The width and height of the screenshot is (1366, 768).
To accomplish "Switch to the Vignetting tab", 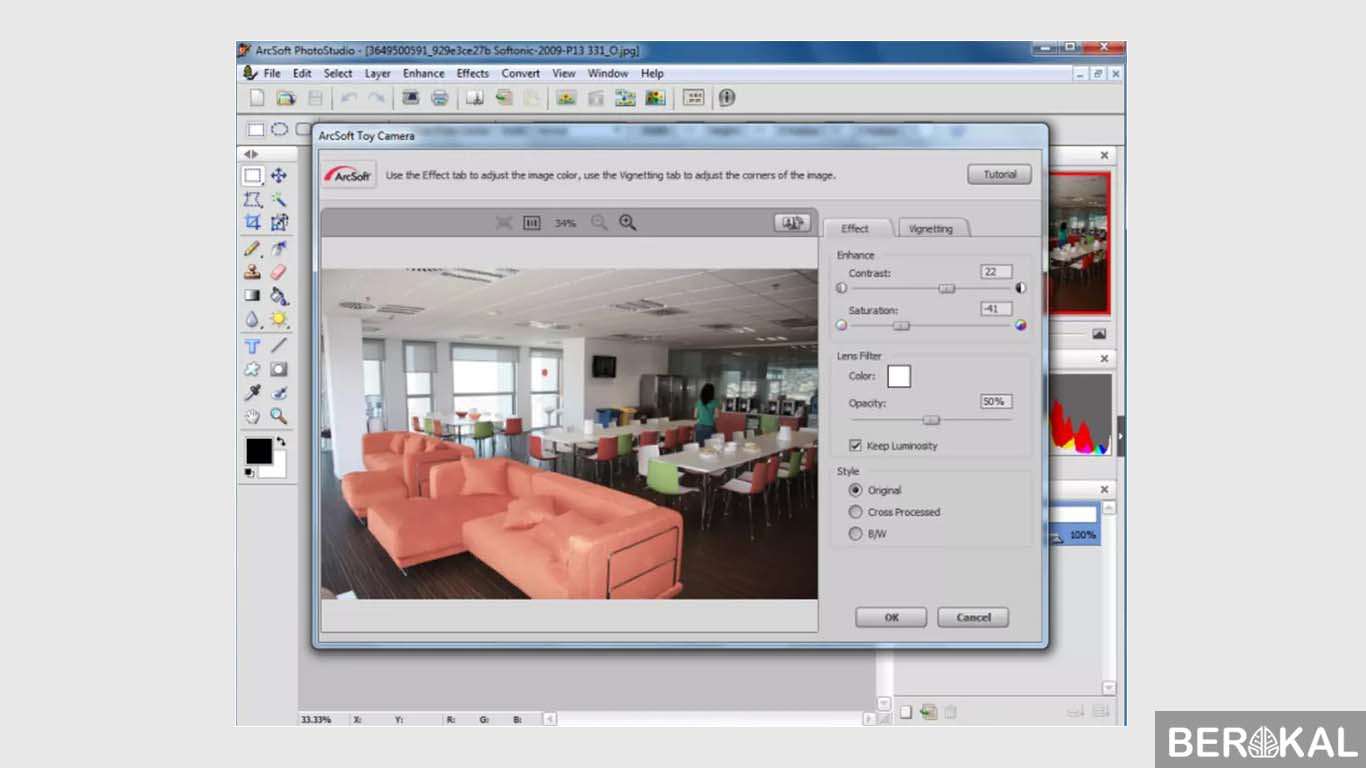I will pyautogui.click(x=931, y=229).
